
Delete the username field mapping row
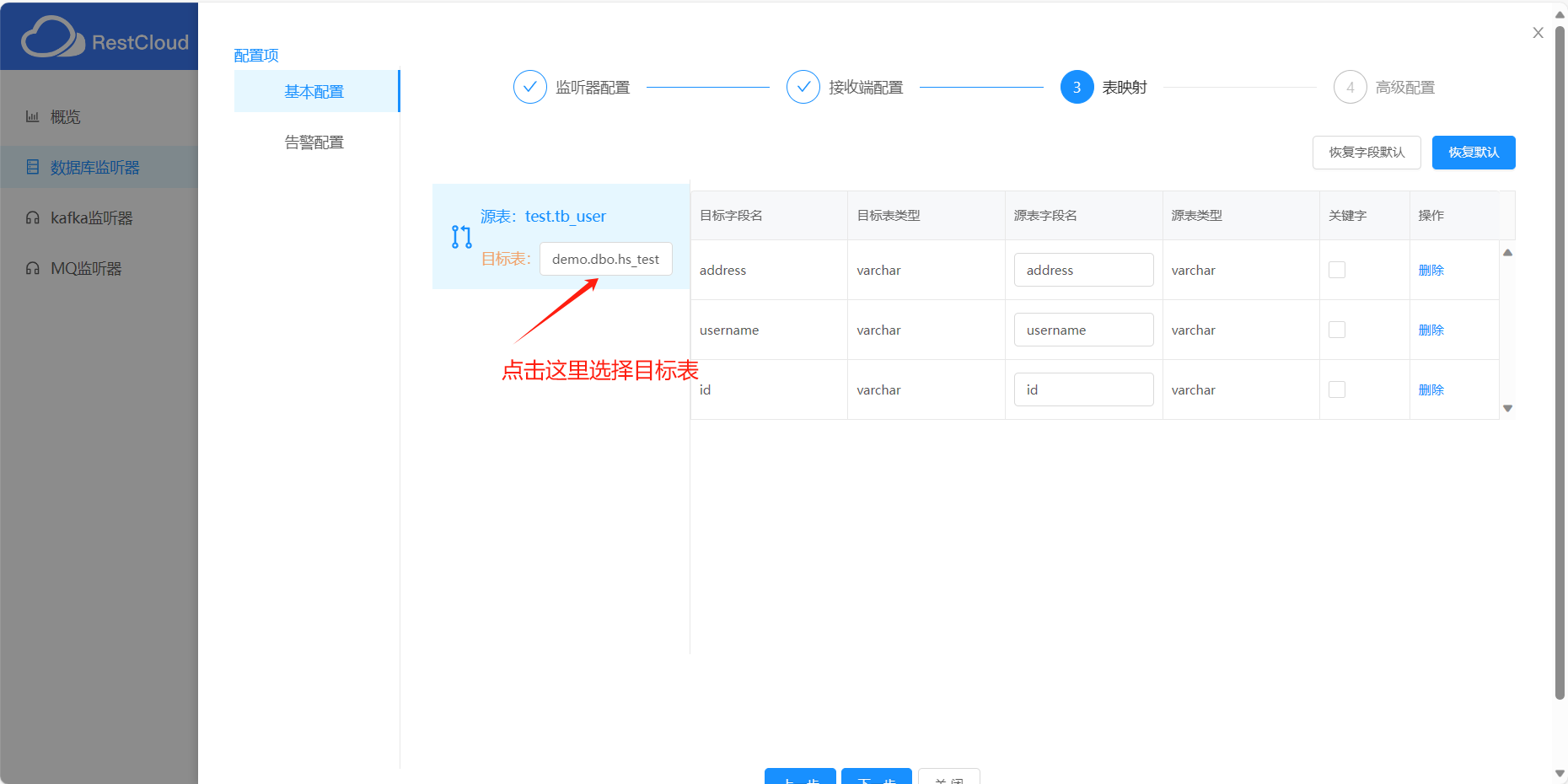1431,330
